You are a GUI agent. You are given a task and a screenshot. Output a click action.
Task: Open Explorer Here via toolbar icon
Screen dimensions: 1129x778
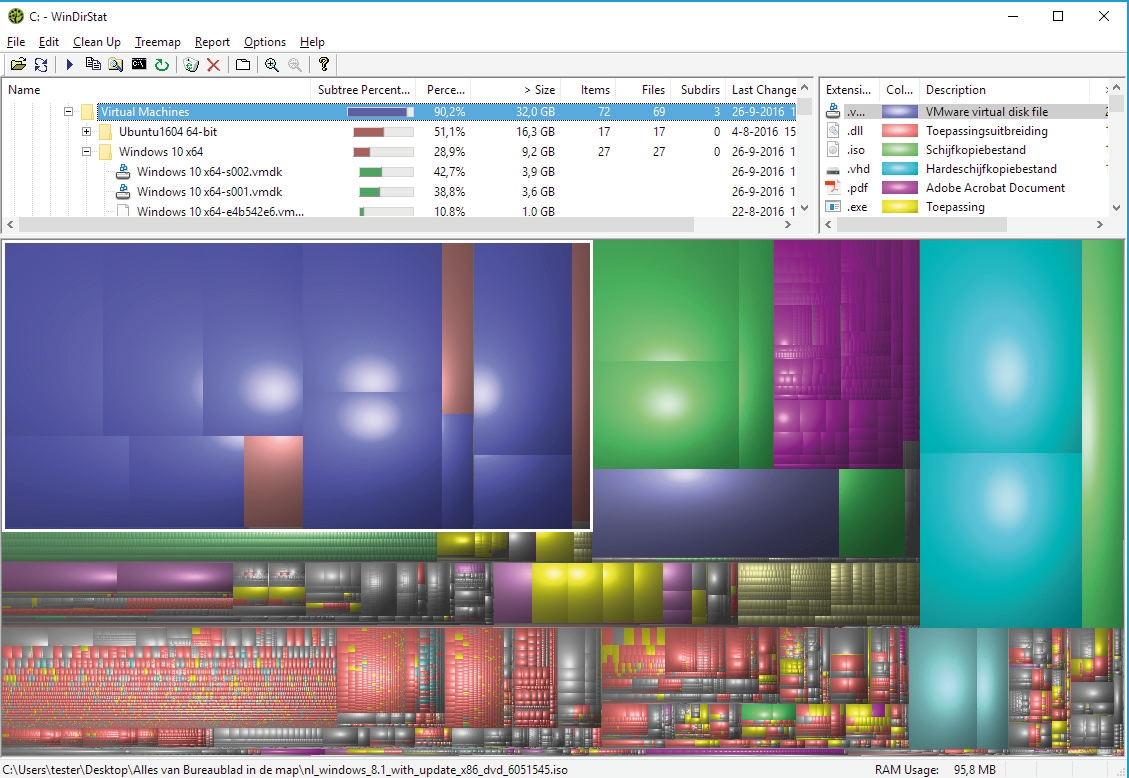pos(116,65)
